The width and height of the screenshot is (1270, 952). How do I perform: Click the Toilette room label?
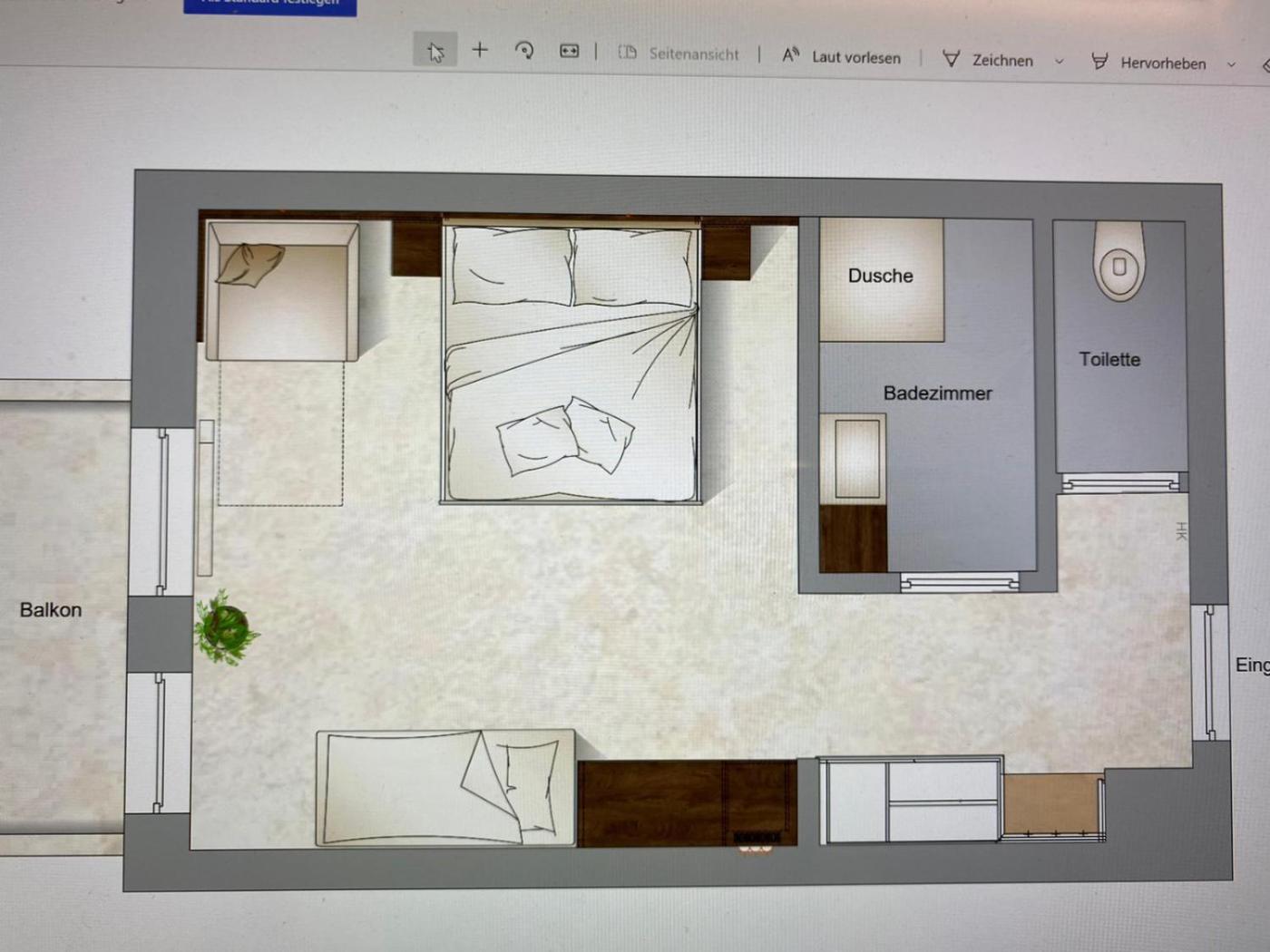click(x=1109, y=359)
